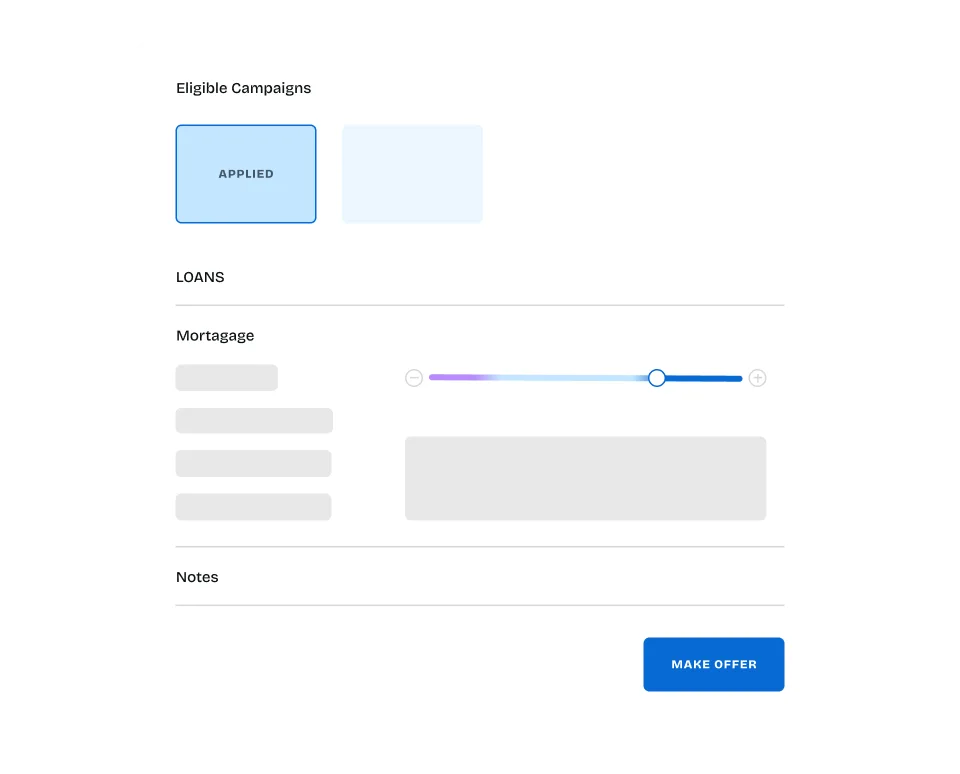Select the empty second campaign card

[412, 174]
